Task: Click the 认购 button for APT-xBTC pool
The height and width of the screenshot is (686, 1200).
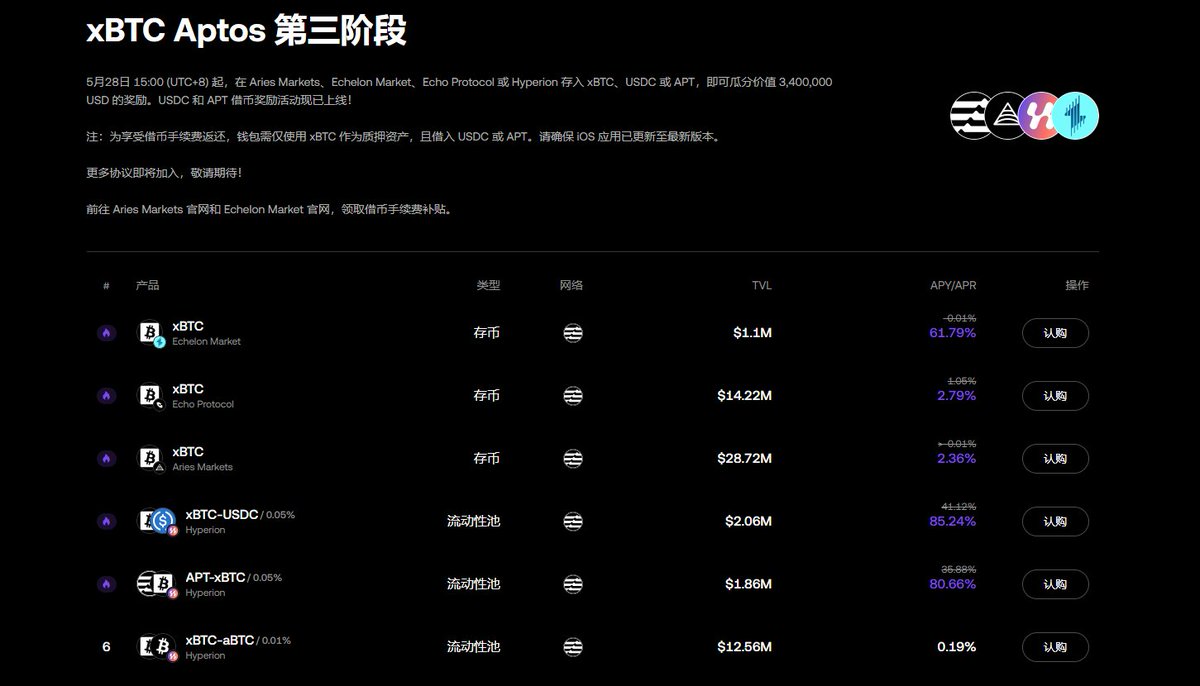Action: pos(1055,584)
